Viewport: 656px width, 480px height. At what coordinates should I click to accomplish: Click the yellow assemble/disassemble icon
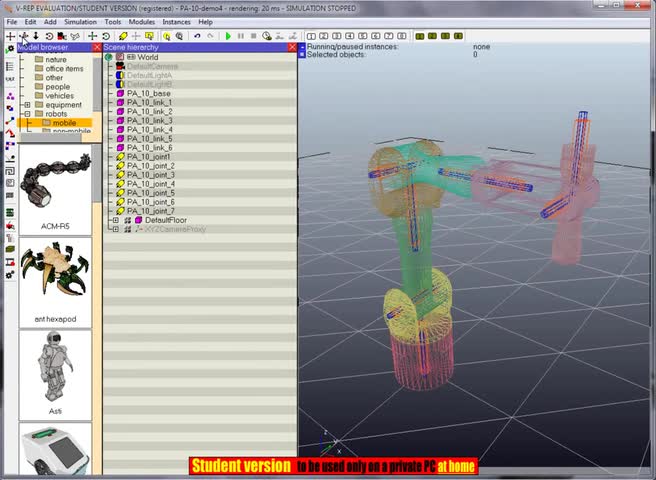[x=123, y=36]
